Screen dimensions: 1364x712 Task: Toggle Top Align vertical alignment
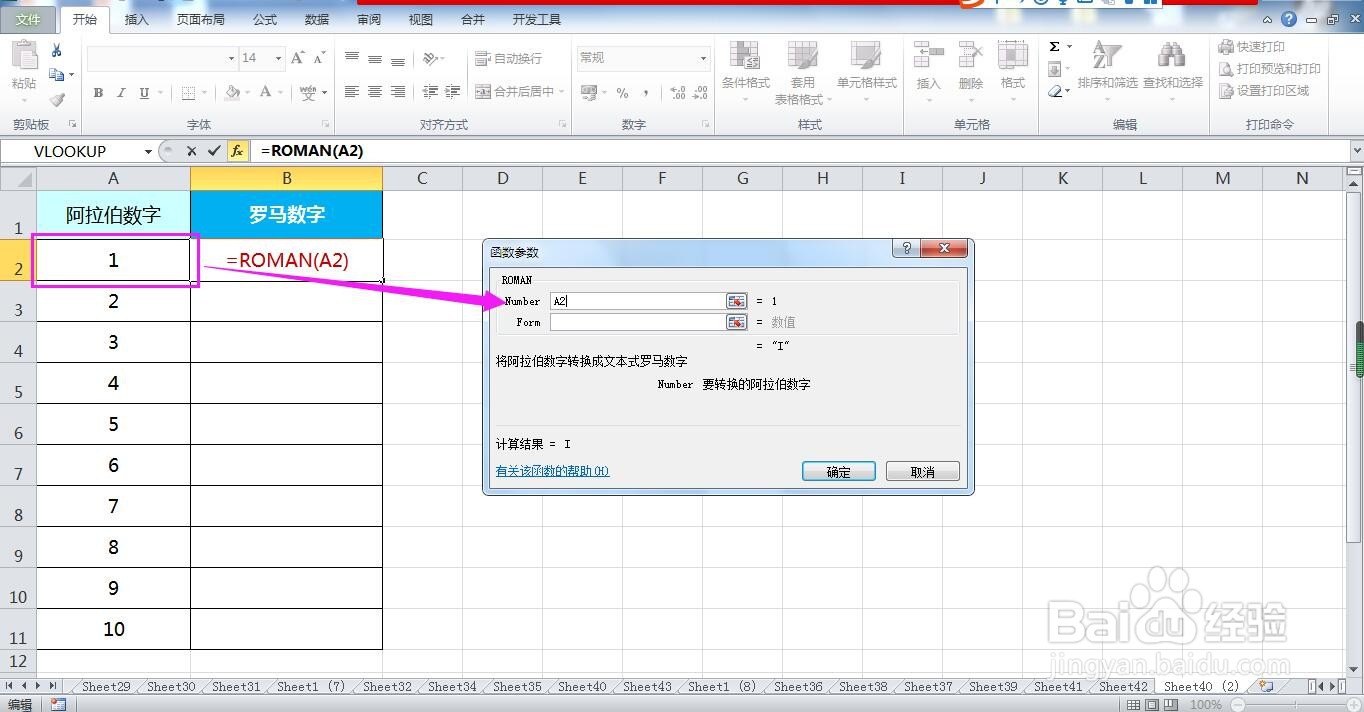352,59
